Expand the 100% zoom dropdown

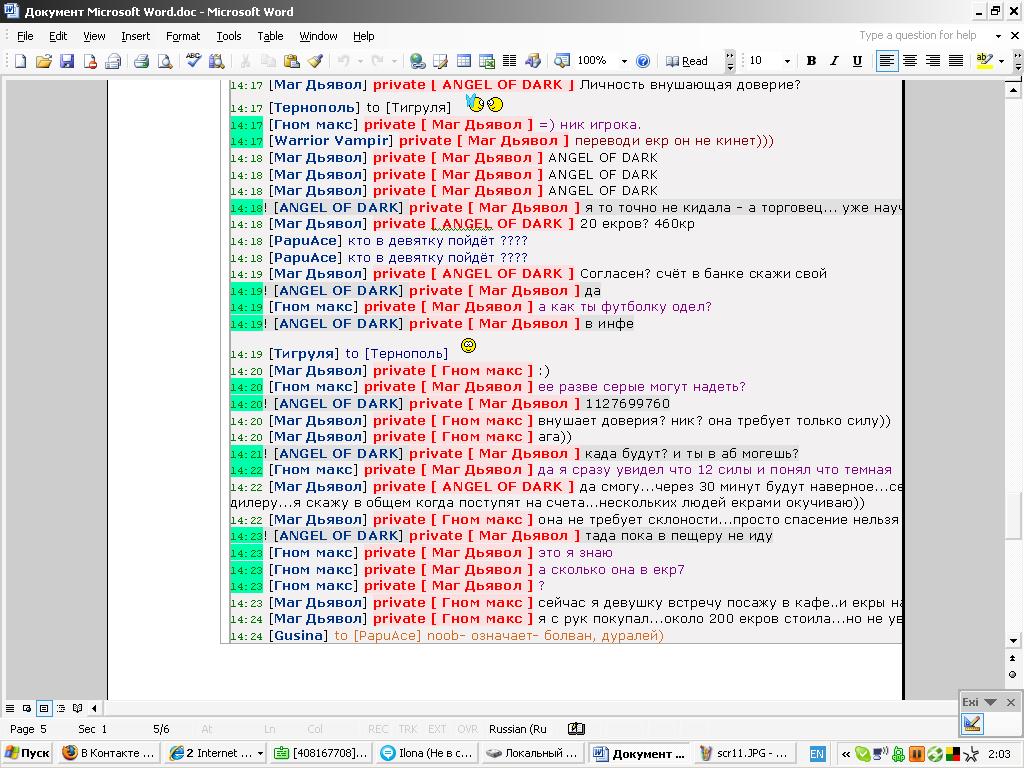pyautogui.click(x=624, y=61)
